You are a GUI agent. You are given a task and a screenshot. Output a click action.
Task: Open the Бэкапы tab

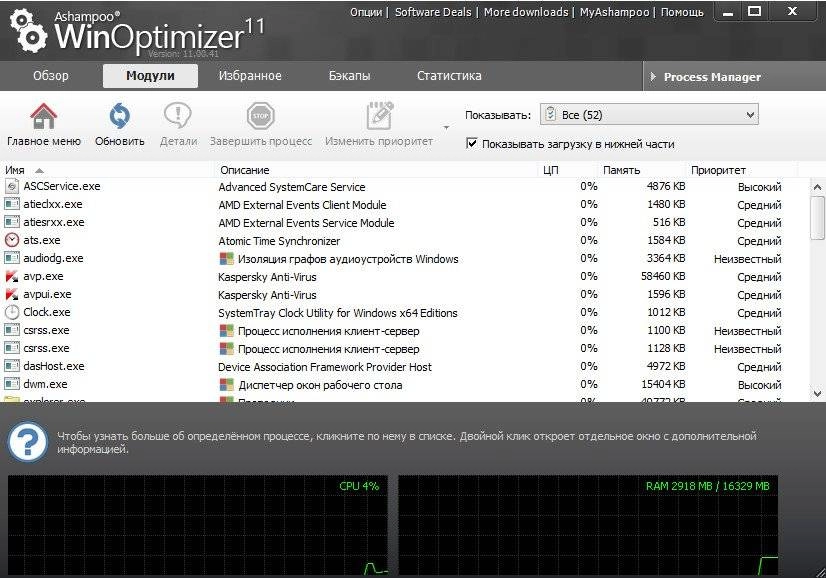click(x=349, y=75)
